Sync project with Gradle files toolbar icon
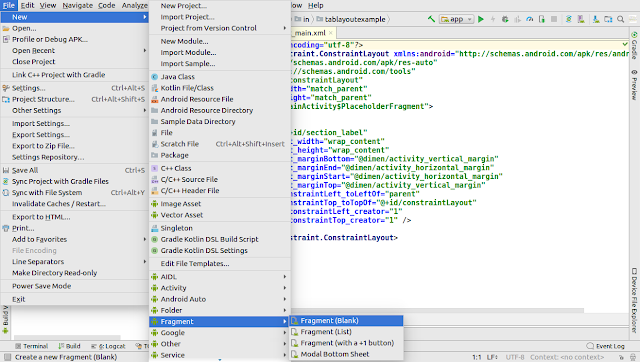Viewport: 640px width, 362px height. pos(569,19)
